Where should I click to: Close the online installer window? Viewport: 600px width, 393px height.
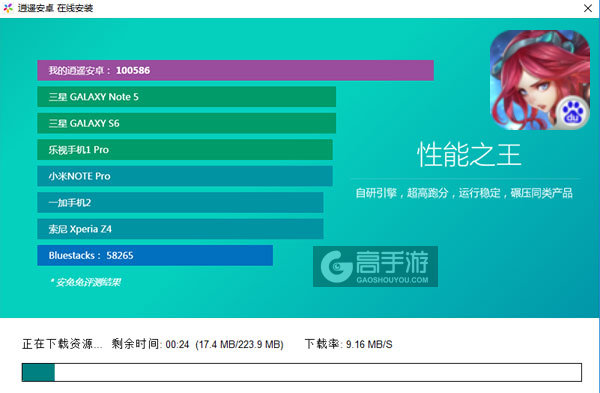pos(588,8)
